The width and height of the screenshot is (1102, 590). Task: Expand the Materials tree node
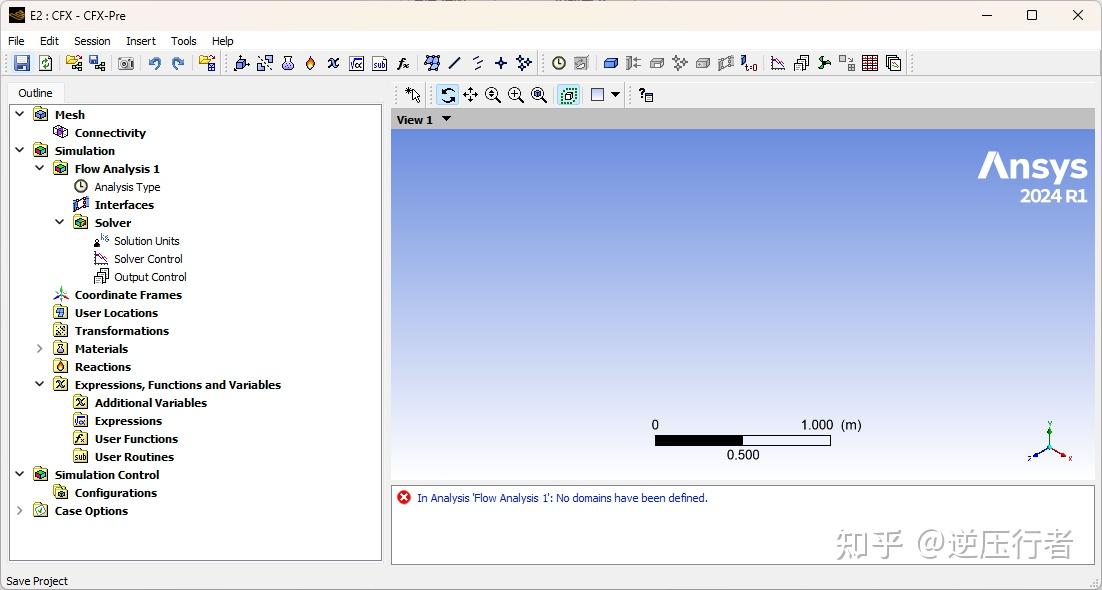39,348
